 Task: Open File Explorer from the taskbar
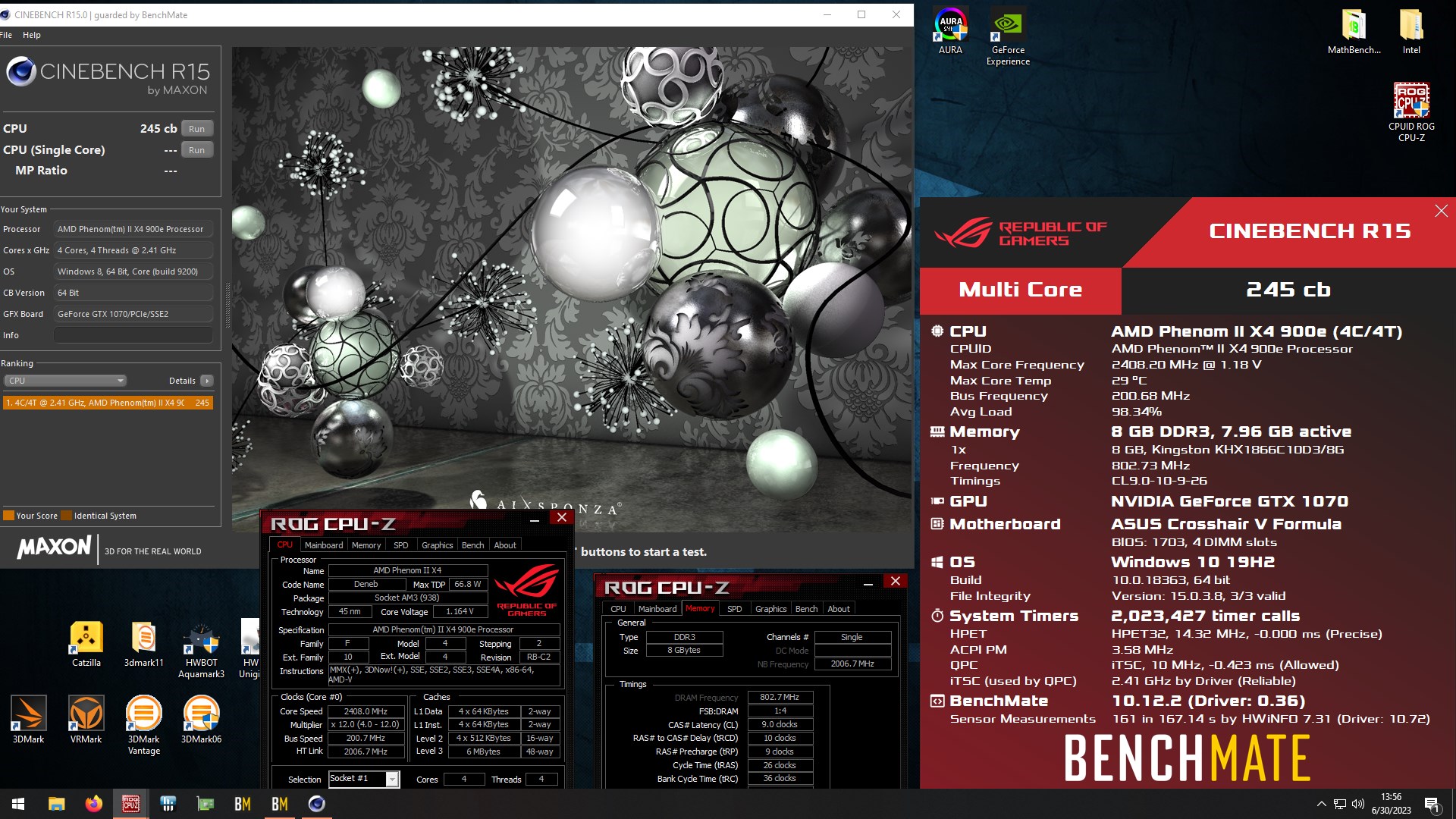pyautogui.click(x=56, y=804)
